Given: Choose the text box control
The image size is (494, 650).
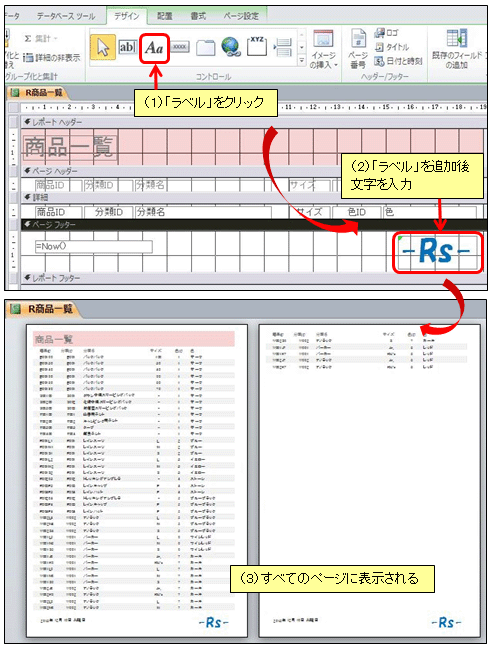Looking at the screenshot, I should (x=128, y=47).
